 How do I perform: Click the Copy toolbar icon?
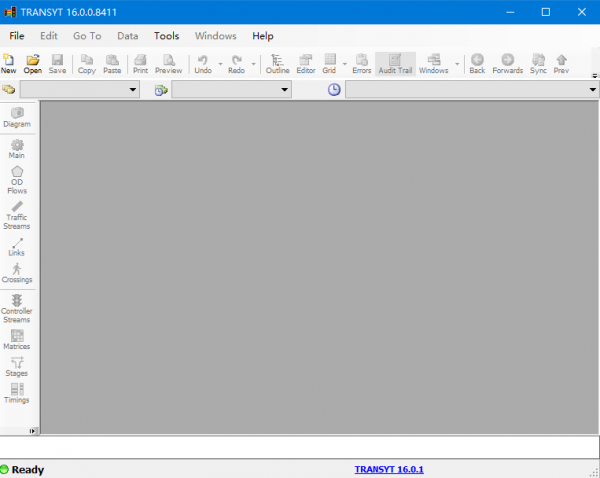[87, 64]
